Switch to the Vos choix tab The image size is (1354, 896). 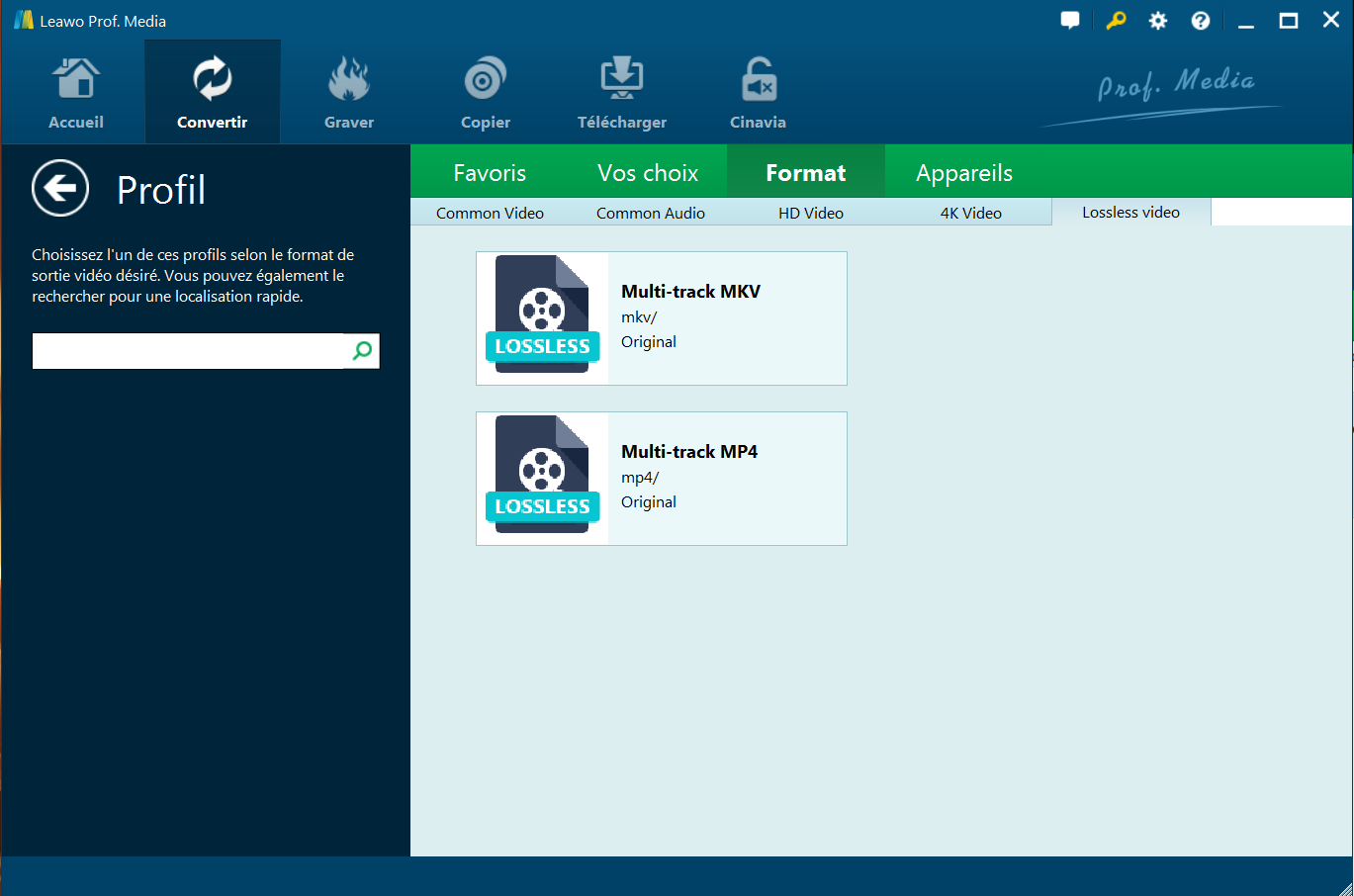point(648,173)
